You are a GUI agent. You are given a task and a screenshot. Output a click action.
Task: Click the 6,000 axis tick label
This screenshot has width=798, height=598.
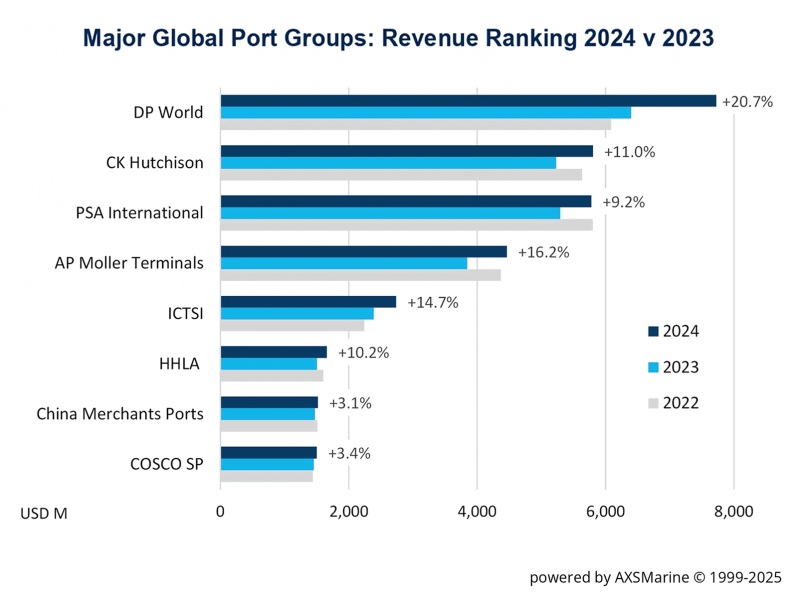[606, 511]
